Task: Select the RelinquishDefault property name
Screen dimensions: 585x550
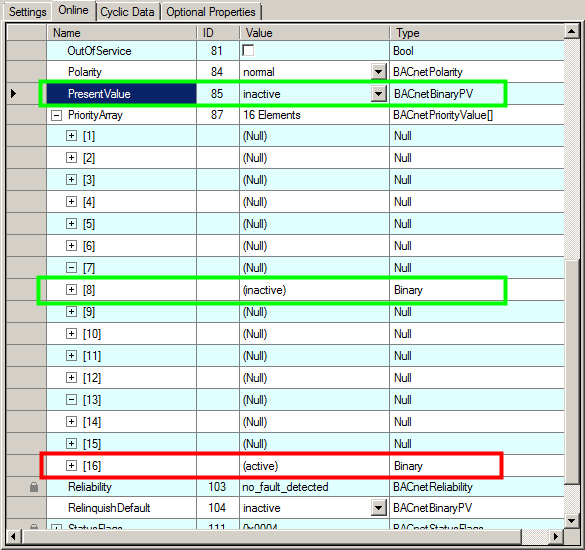Action: click(109, 508)
